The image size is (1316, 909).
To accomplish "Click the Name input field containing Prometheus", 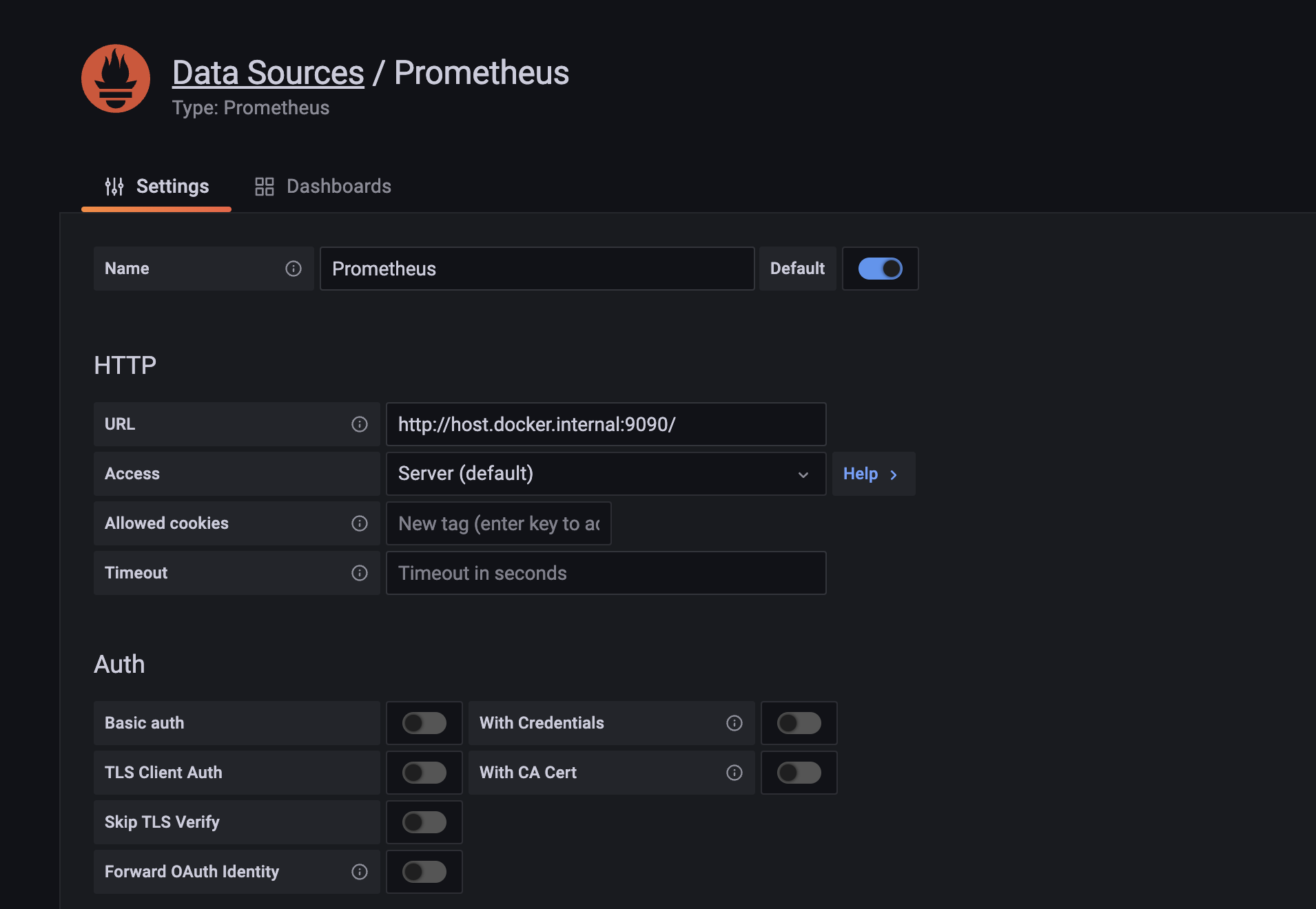I will click(537, 269).
